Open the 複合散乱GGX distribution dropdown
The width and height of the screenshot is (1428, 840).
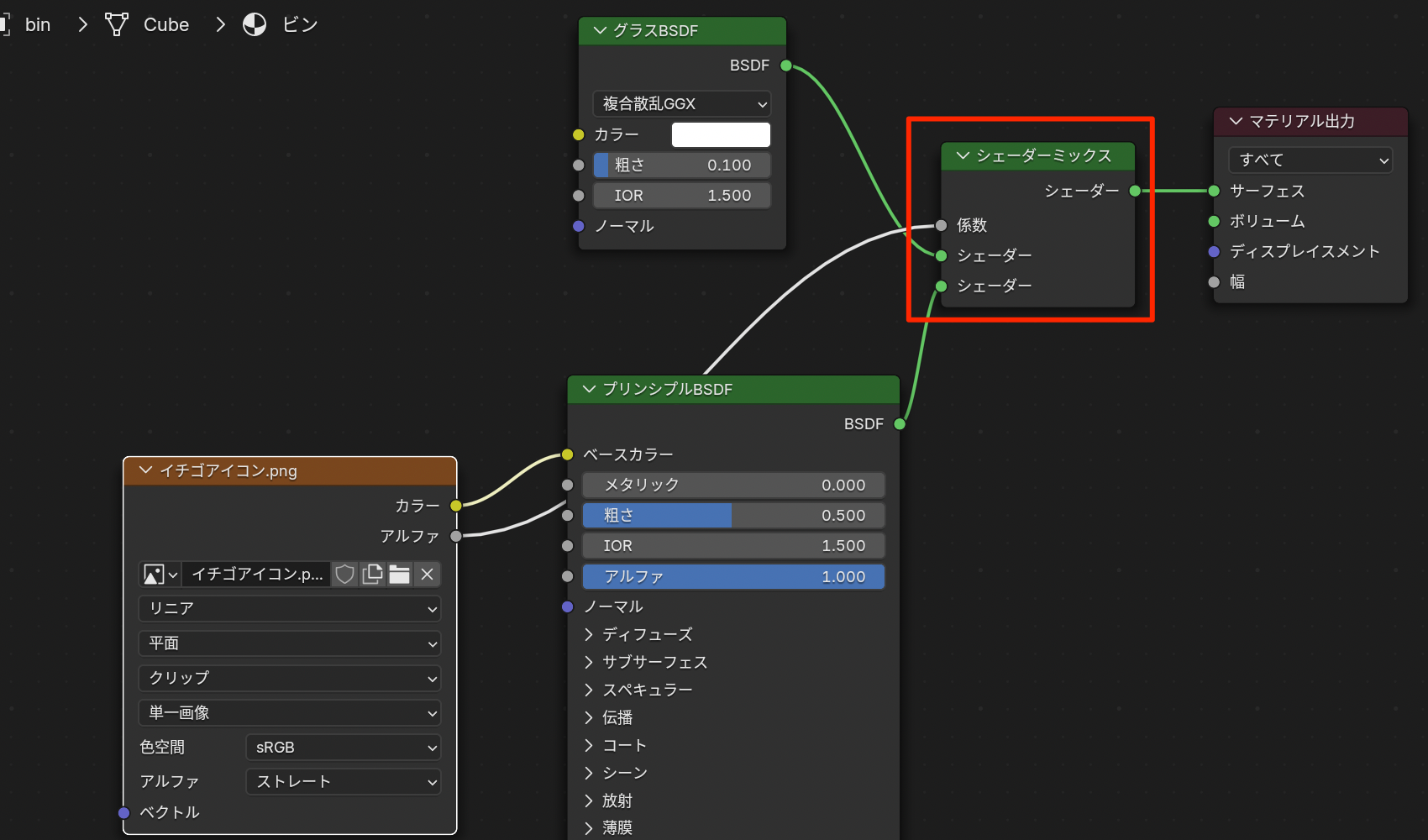681,104
